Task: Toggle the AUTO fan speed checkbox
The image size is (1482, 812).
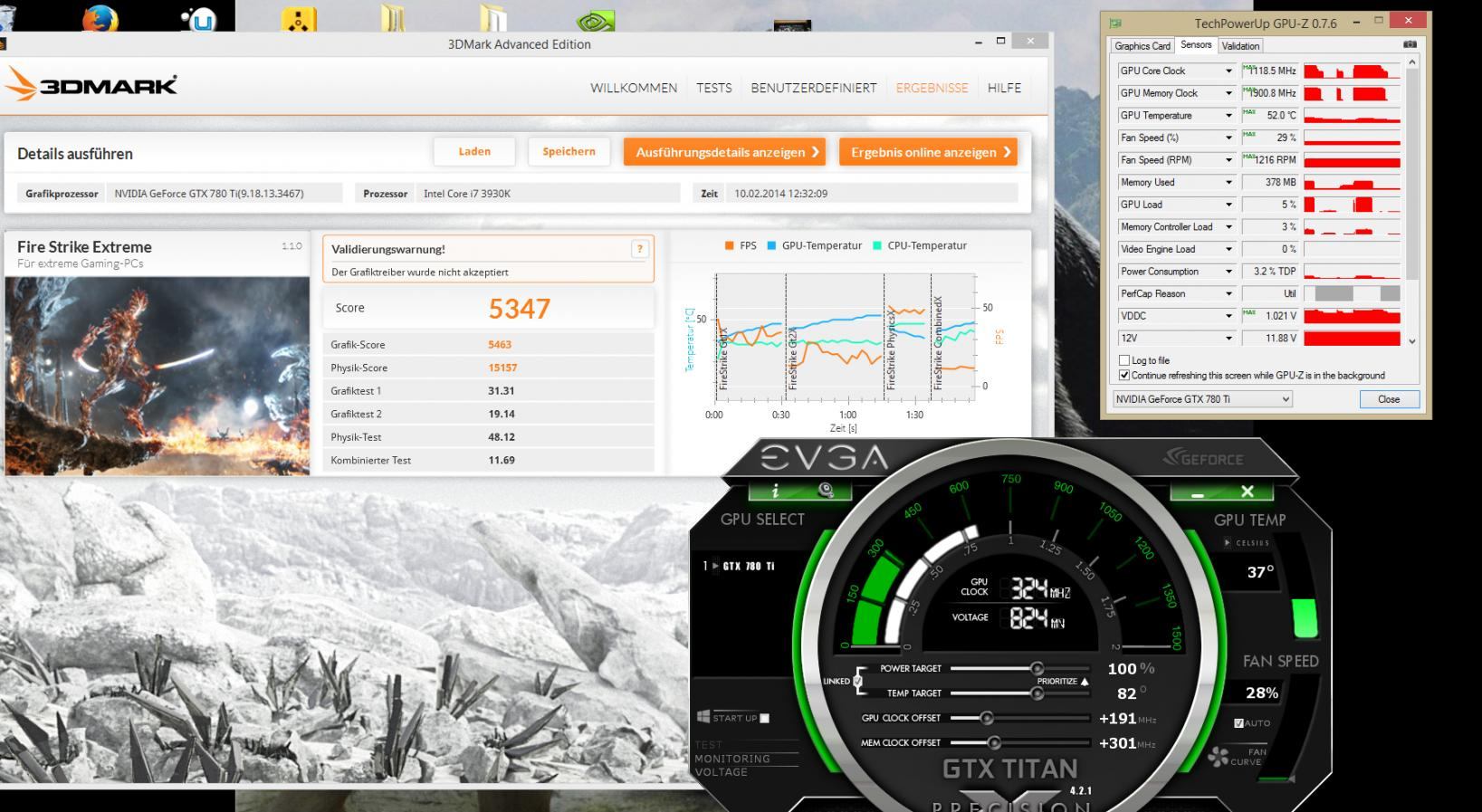Action: tap(1238, 722)
